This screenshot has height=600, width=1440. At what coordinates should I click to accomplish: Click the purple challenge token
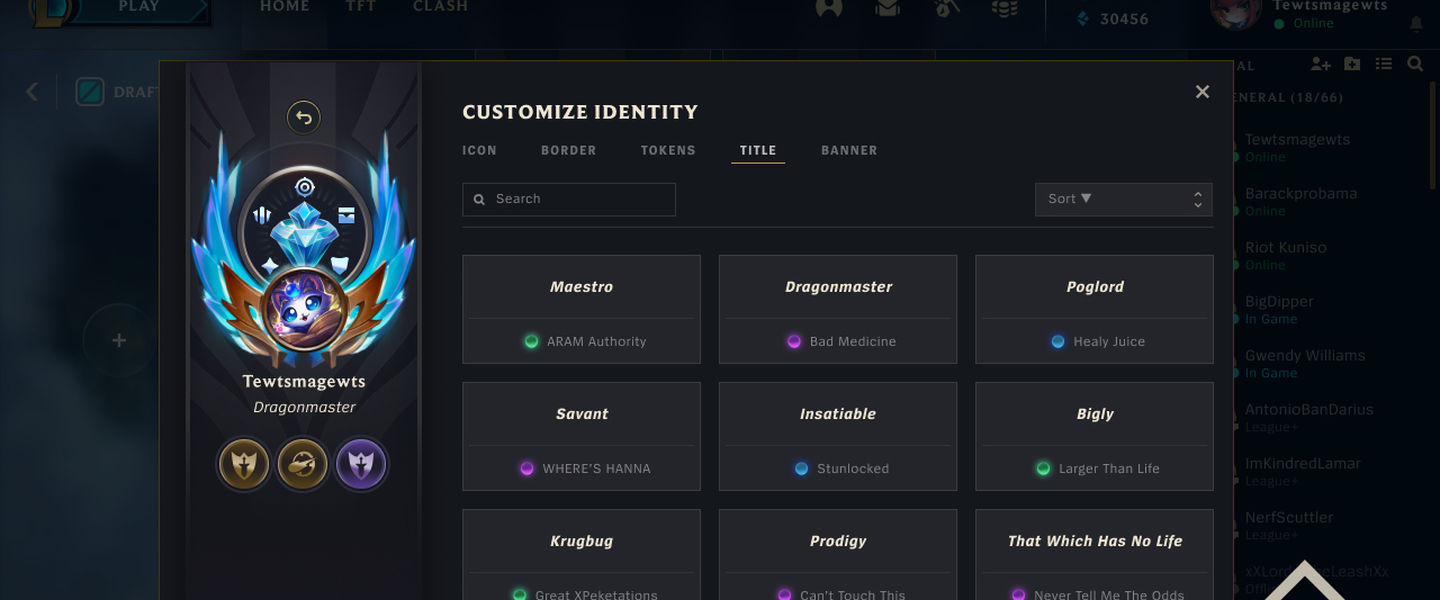[x=361, y=464]
